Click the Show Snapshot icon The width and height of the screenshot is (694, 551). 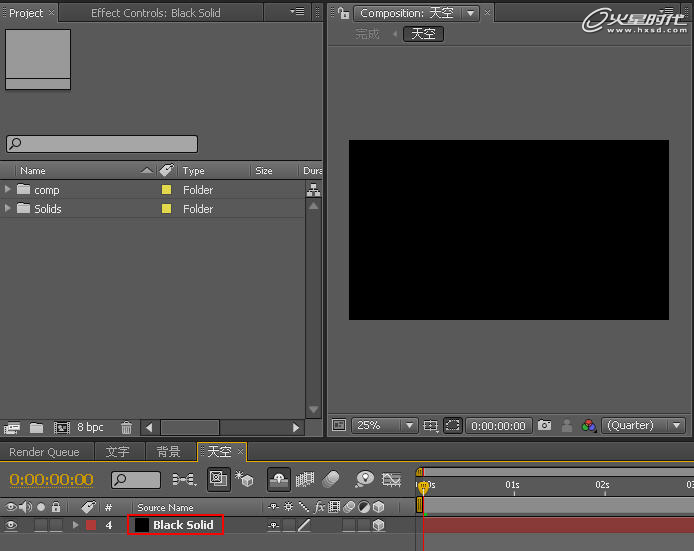click(x=567, y=426)
